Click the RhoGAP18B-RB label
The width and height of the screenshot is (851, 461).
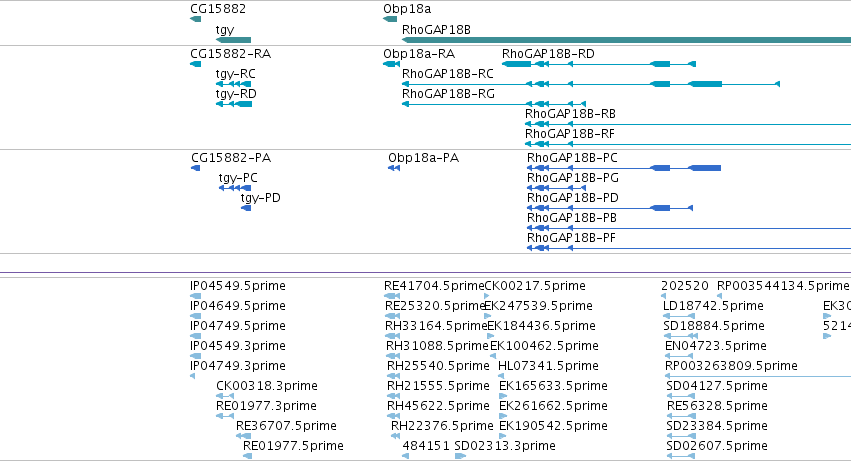coord(570,114)
